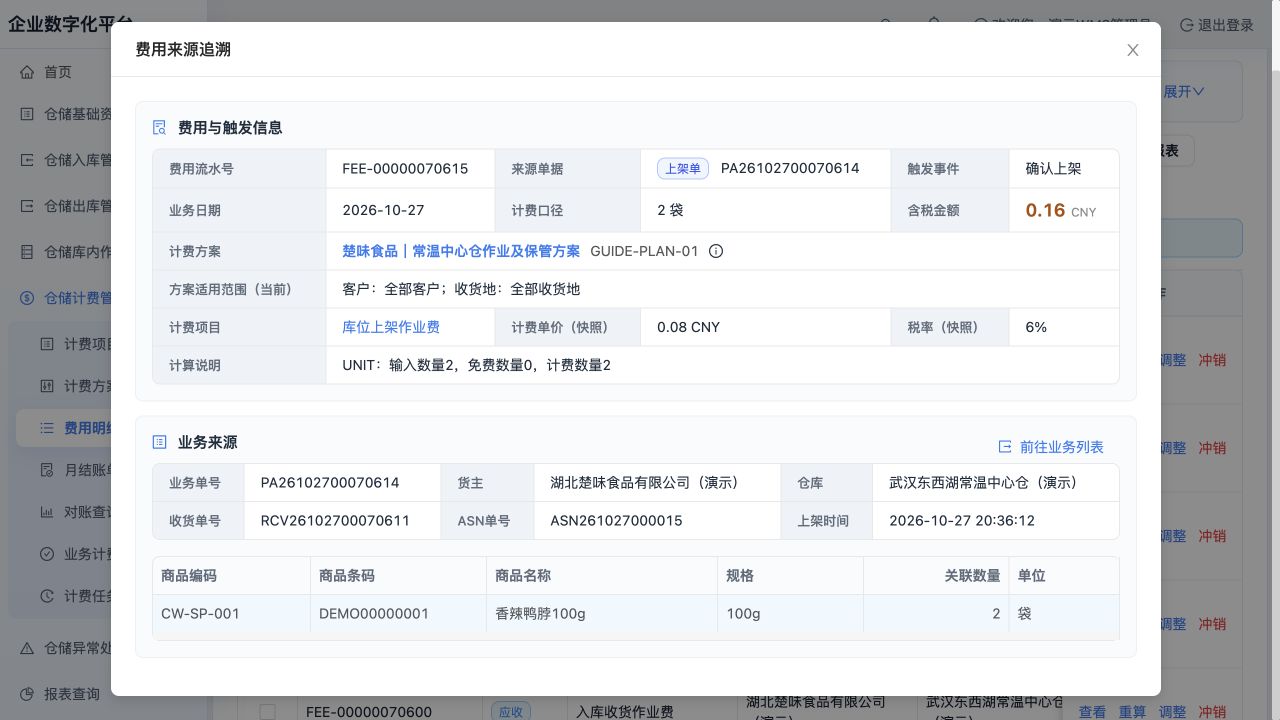This screenshot has width=1280, height=720.
Task: Click 触发事件 value 确认上架
Action: pos(1053,168)
